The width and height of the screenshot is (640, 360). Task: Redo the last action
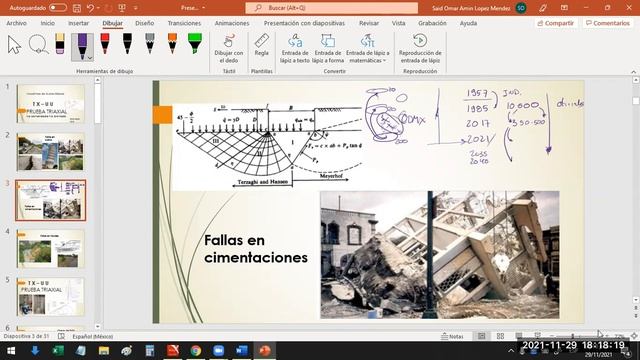[109, 8]
